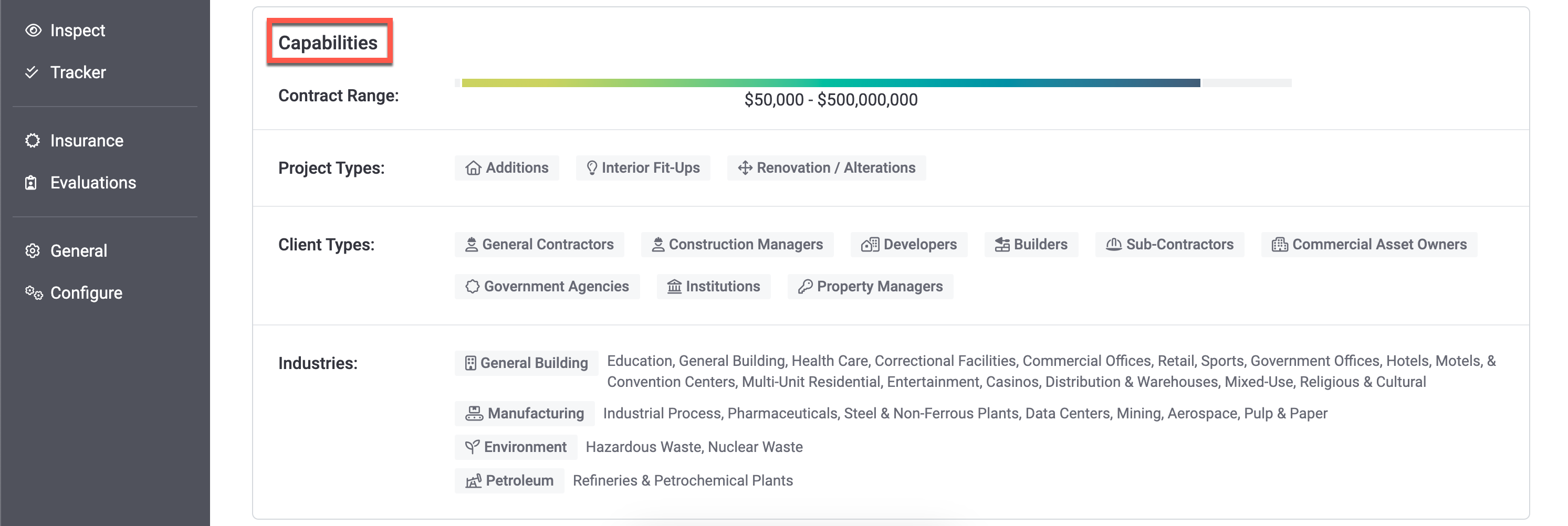1568x526 pixels.
Task: Click the Evaluations clipboard icon
Action: pyautogui.click(x=31, y=183)
